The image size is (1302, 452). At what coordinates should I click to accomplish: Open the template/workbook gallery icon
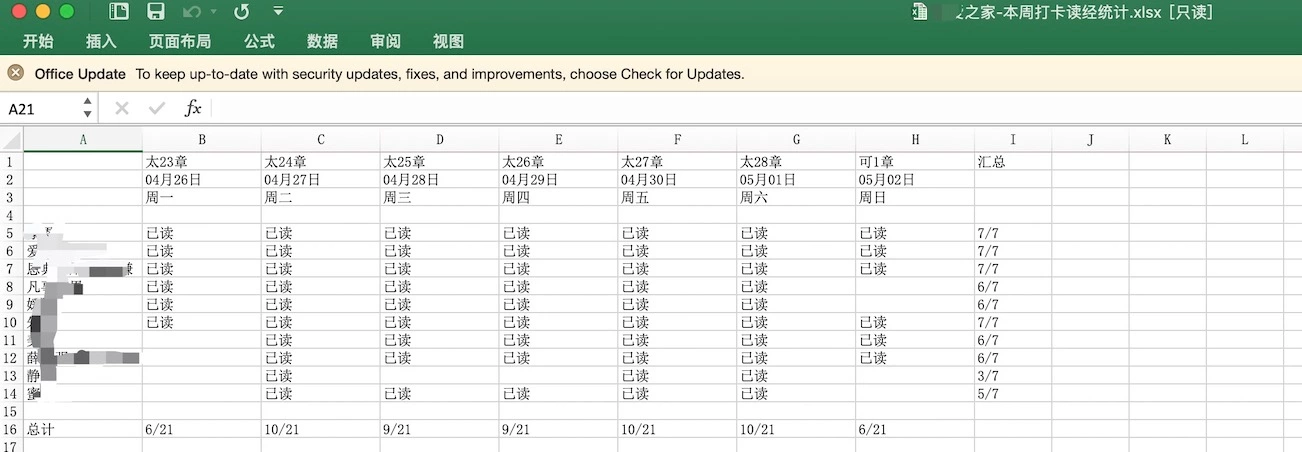(x=119, y=12)
